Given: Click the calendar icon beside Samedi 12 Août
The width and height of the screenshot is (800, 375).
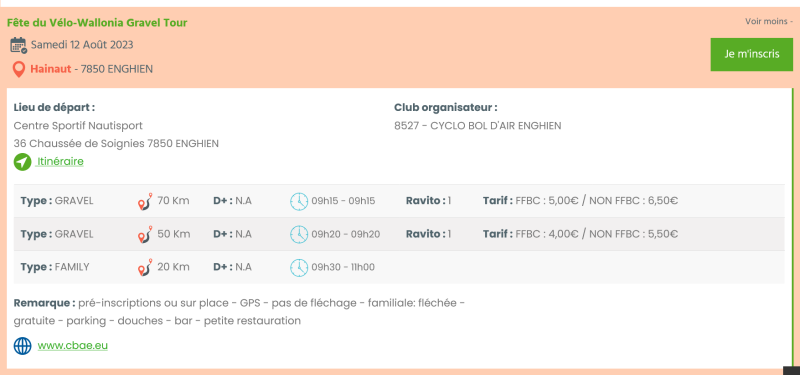Looking at the screenshot, I should (18, 45).
